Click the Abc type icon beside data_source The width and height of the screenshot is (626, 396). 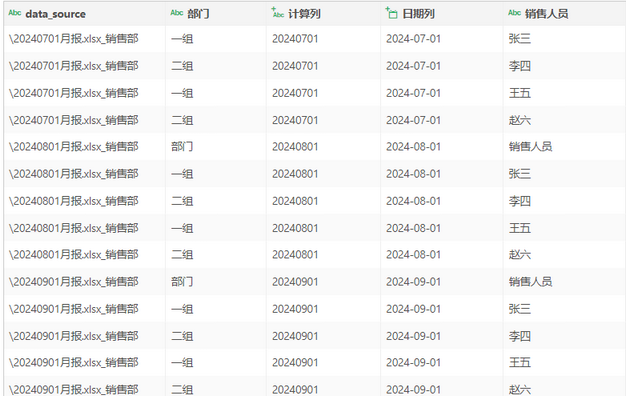point(14,13)
